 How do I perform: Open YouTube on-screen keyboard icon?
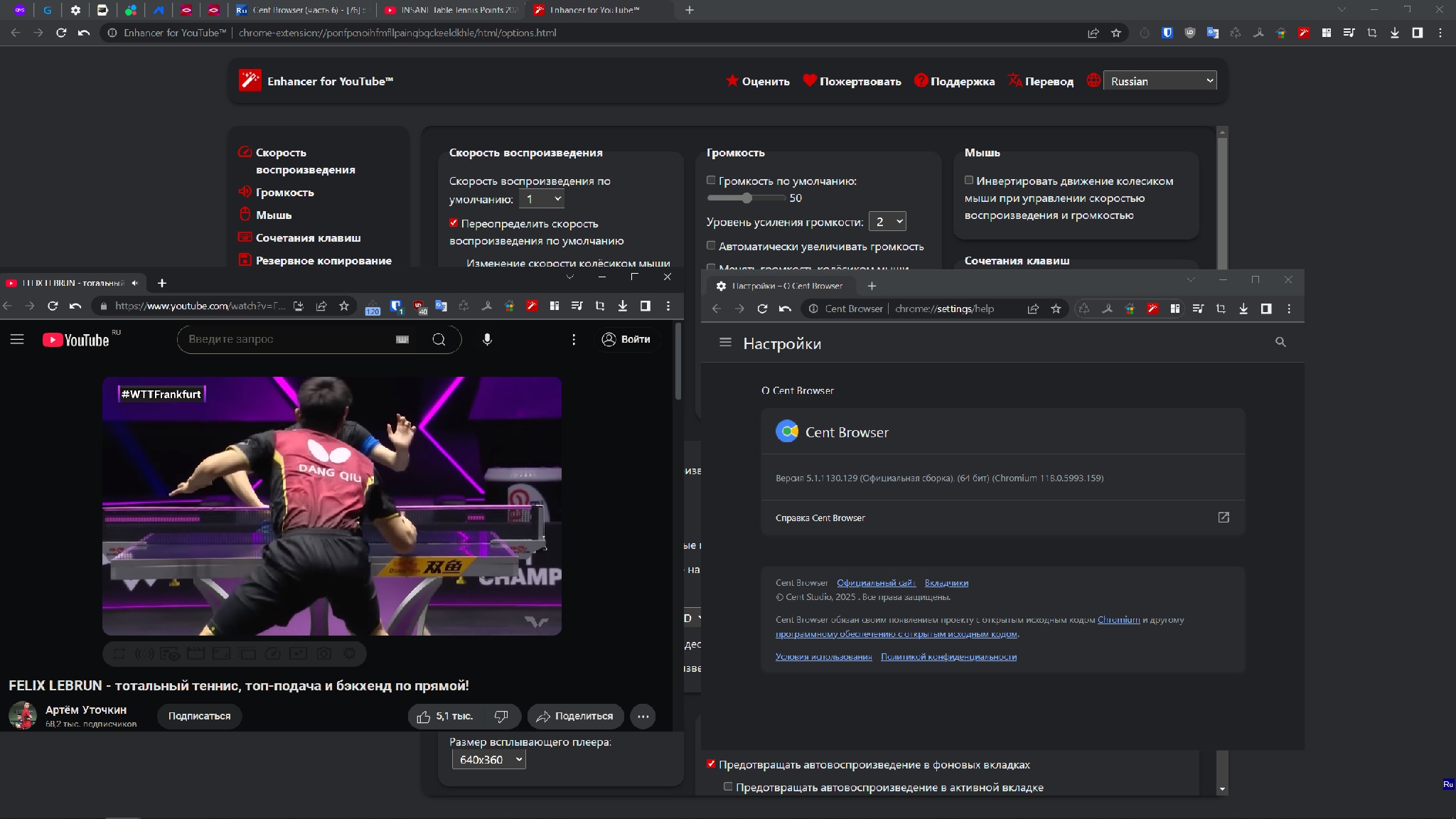click(x=402, y=340)
